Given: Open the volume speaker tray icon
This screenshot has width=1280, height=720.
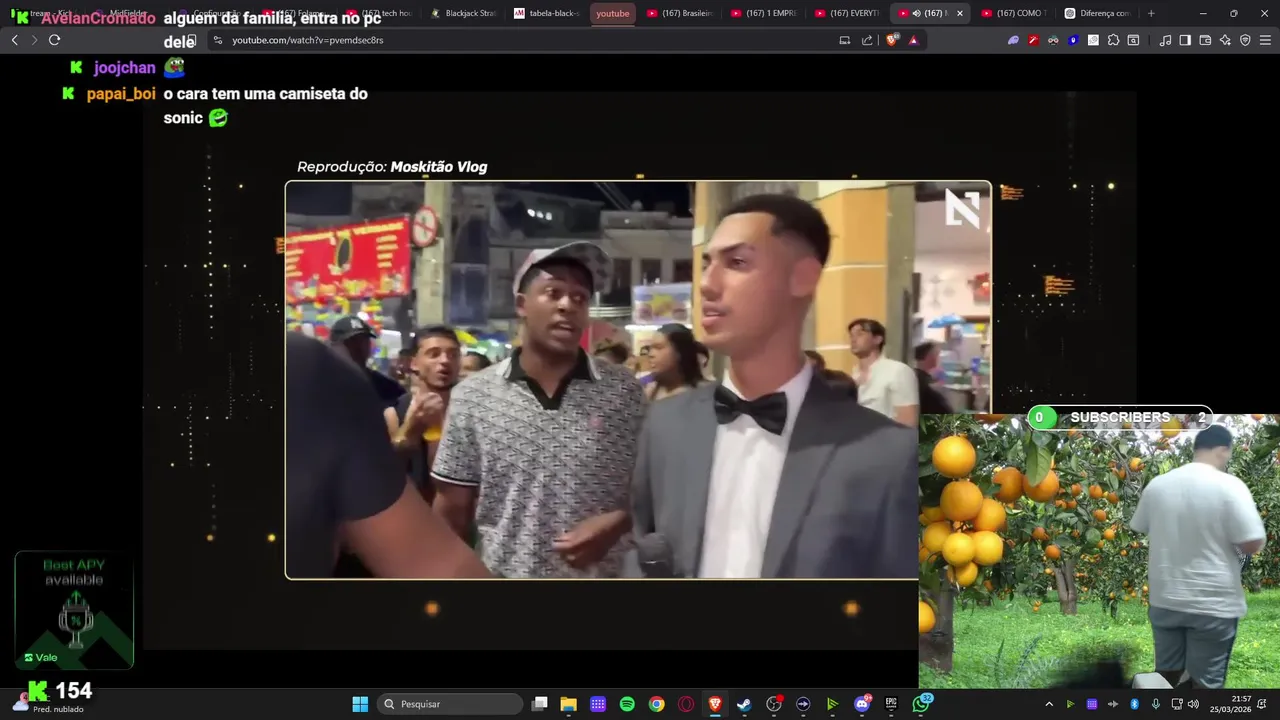Looking at the screenshot, I should (x=1193, y=704).
